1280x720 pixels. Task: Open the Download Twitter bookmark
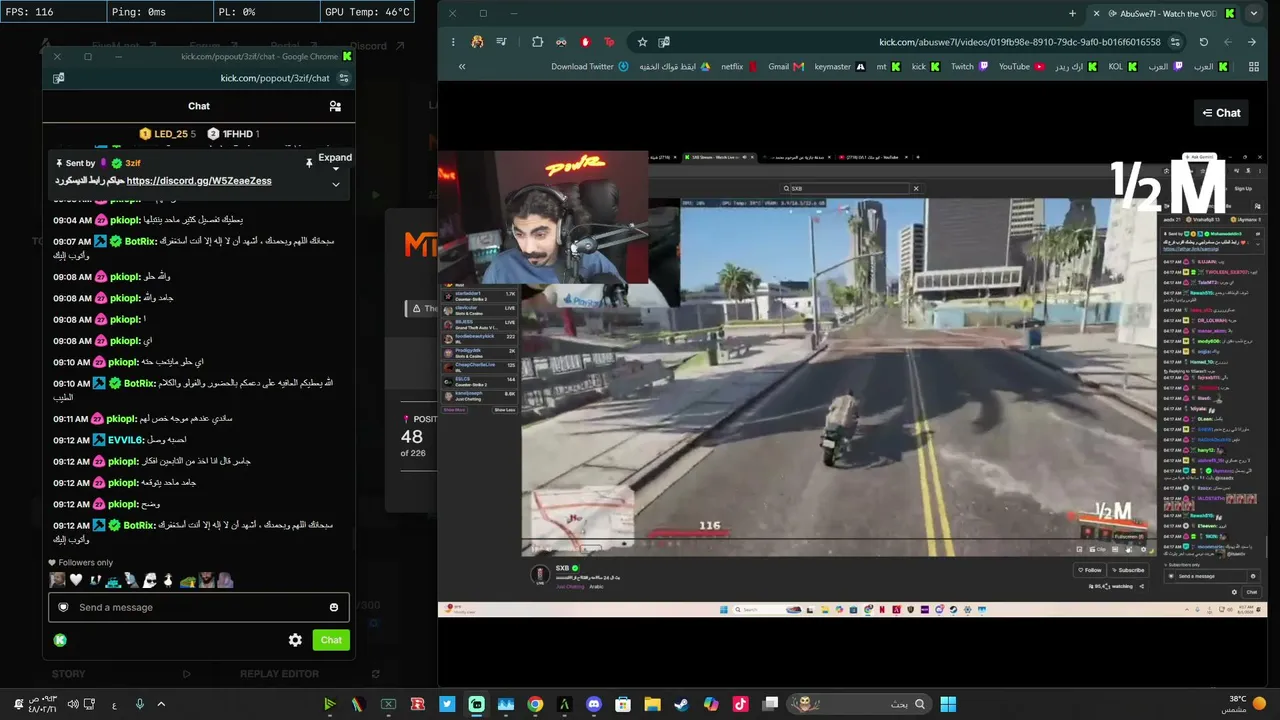(x=590, y=67)
